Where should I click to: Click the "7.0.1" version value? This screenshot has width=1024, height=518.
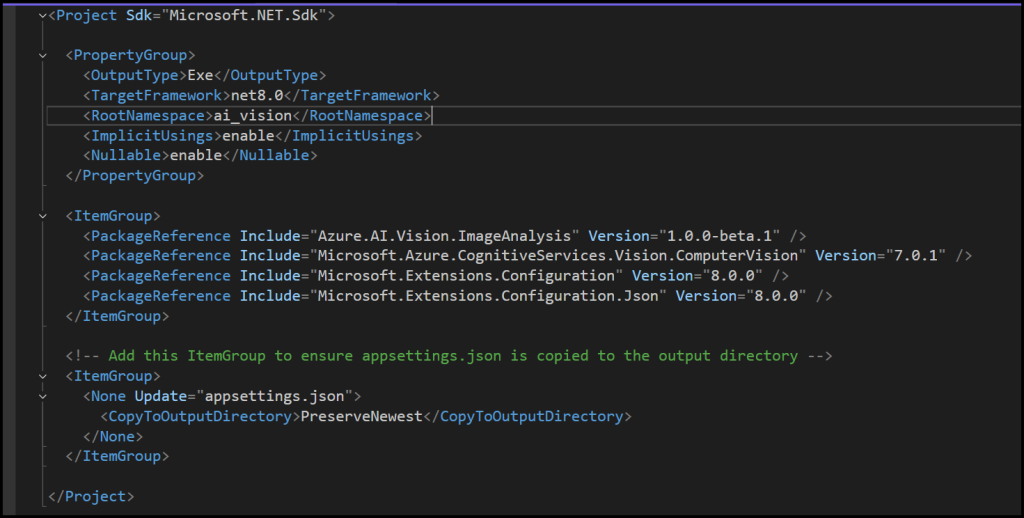(915, 255)
